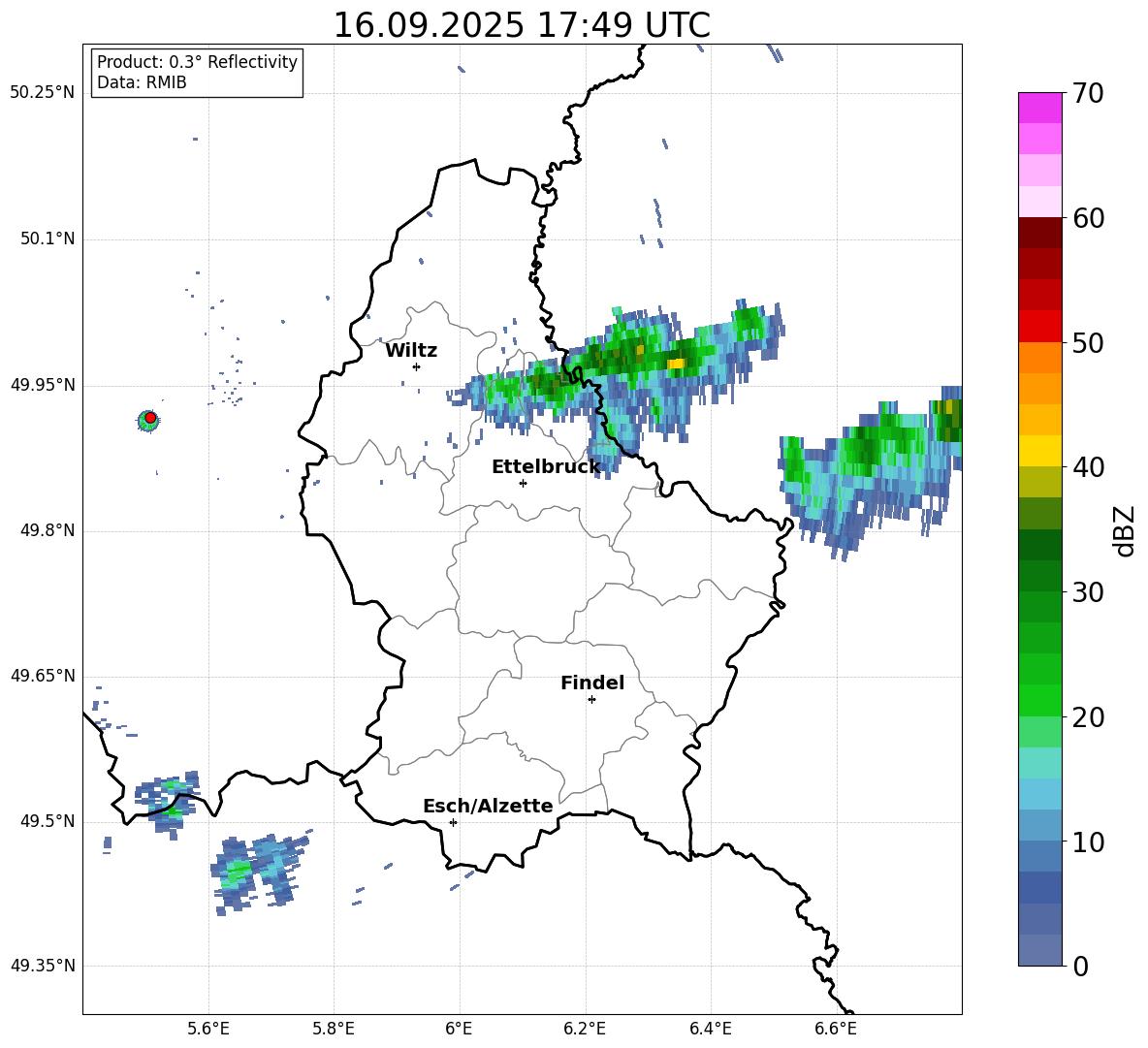Click the 49.65°N latitude label
1148x1048 pixels.
click(x=43, y=676)
